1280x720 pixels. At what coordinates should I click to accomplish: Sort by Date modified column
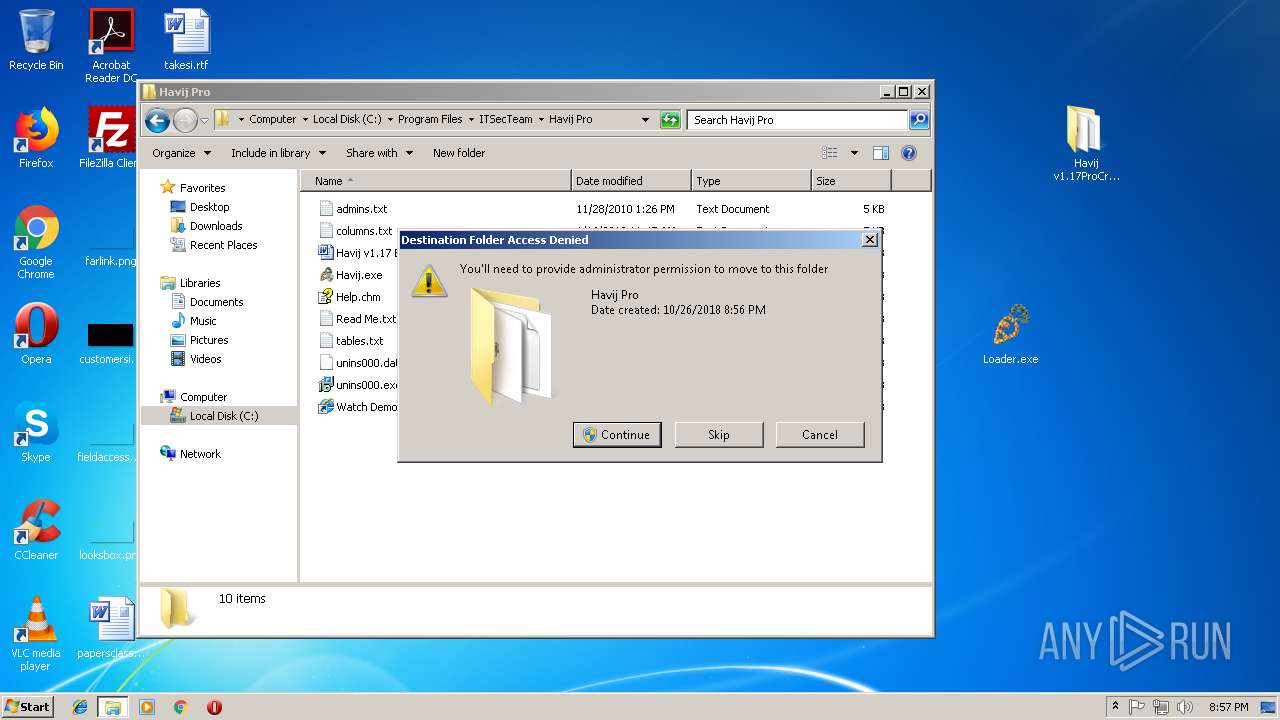tap(631, 181)
